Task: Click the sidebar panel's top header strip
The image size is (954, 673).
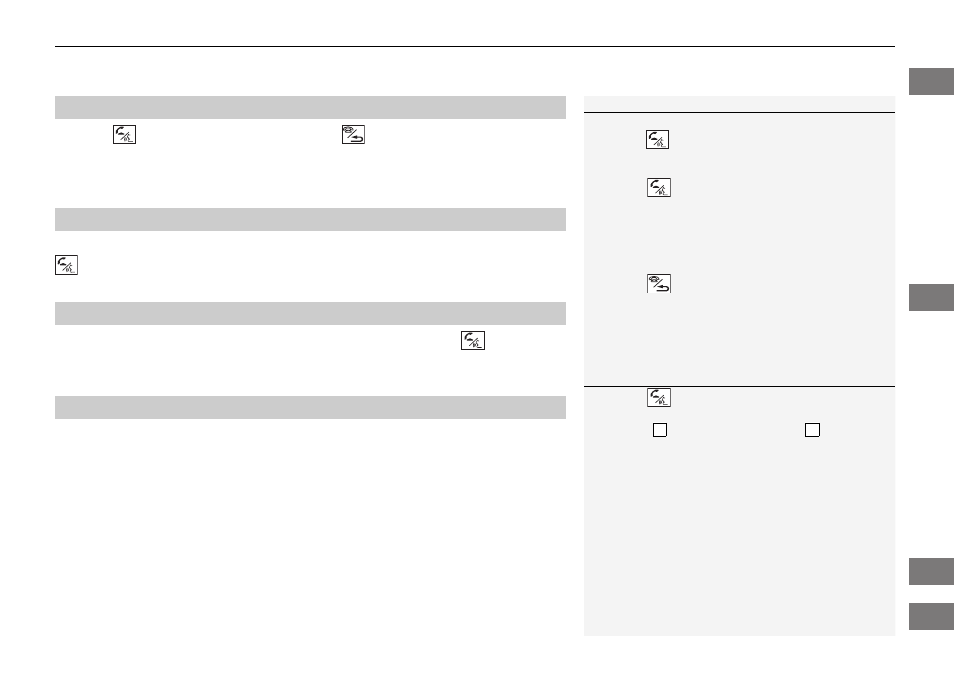Action: 739,104
